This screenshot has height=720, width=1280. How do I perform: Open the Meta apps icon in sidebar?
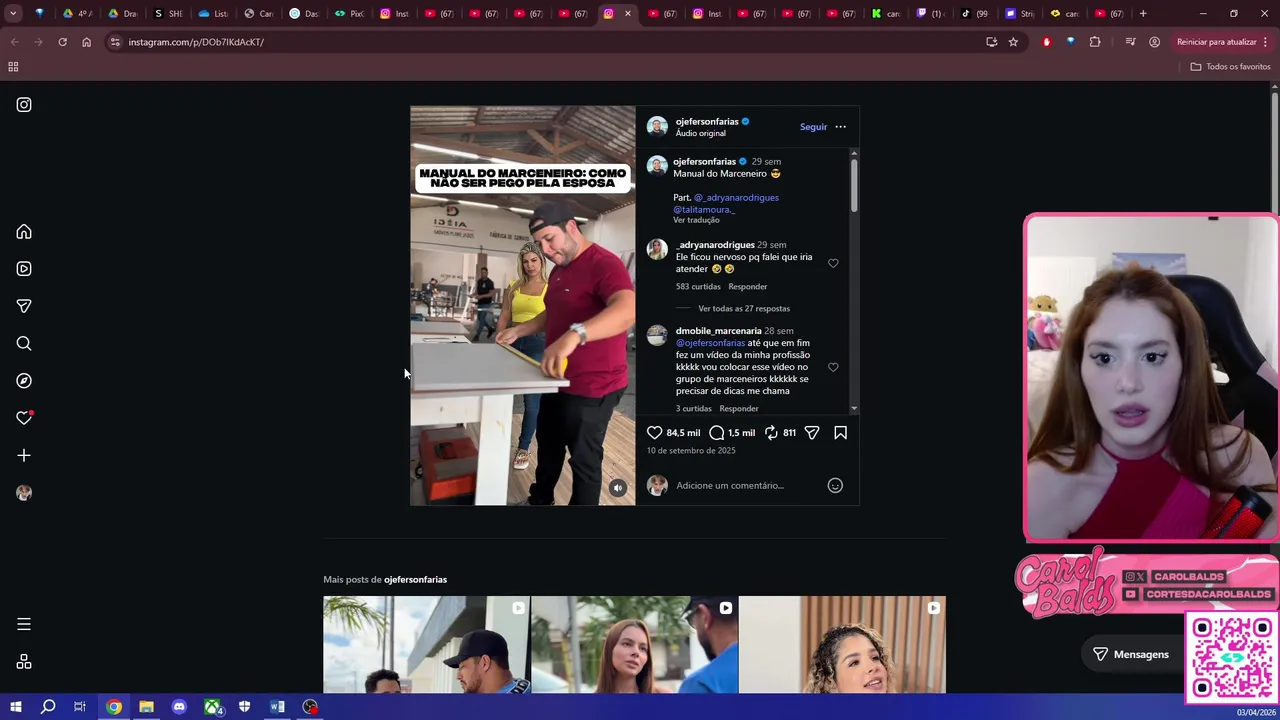point(24,662)
